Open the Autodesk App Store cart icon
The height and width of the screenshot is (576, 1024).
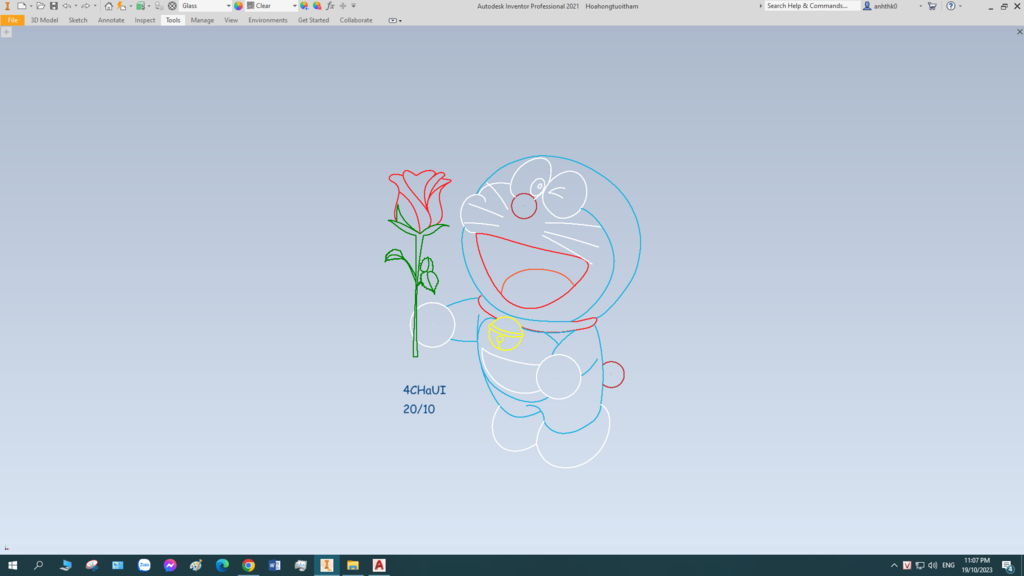932,6
